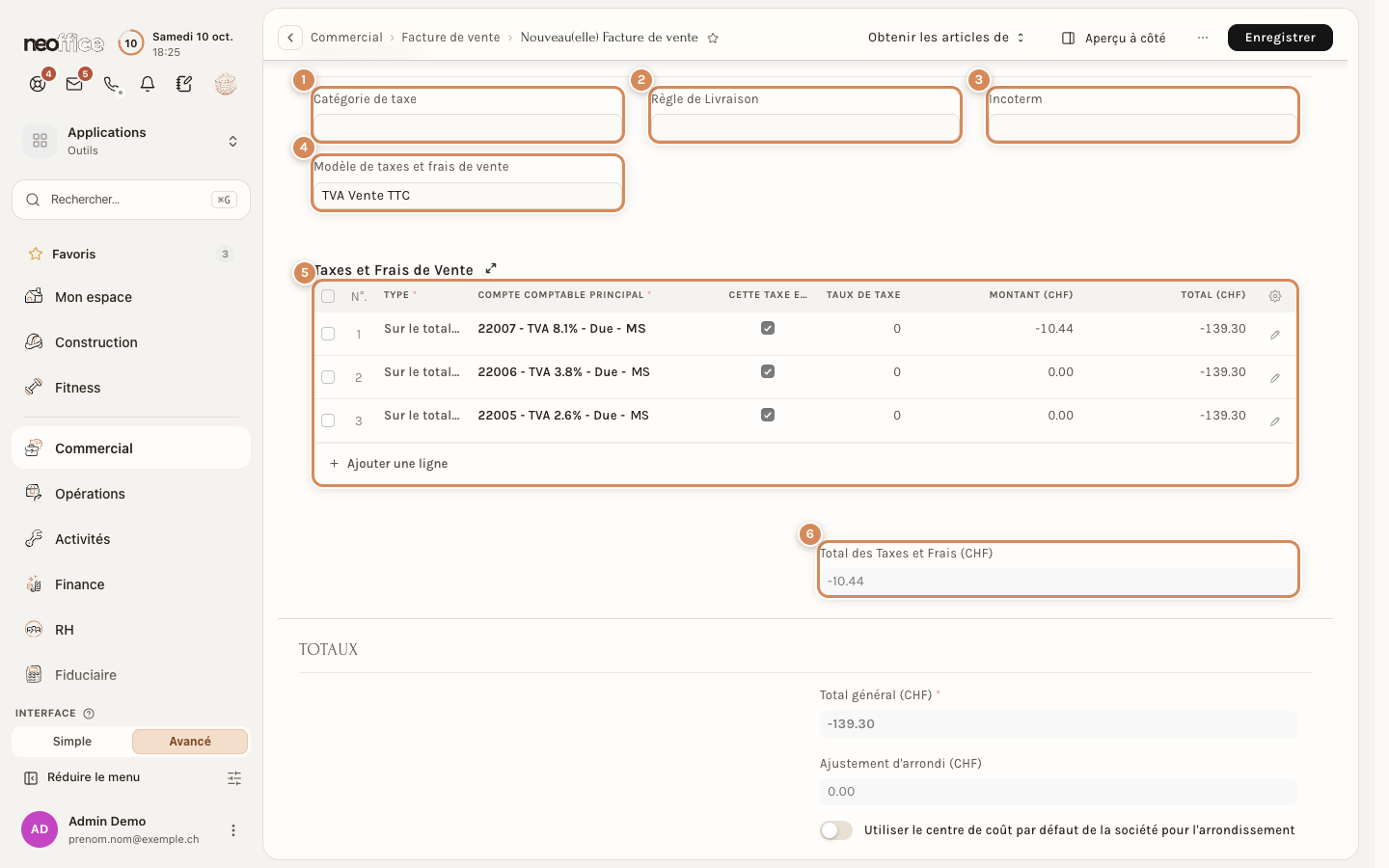
Task: Switch interface to Avancé mode
Action: click(190, 742)
